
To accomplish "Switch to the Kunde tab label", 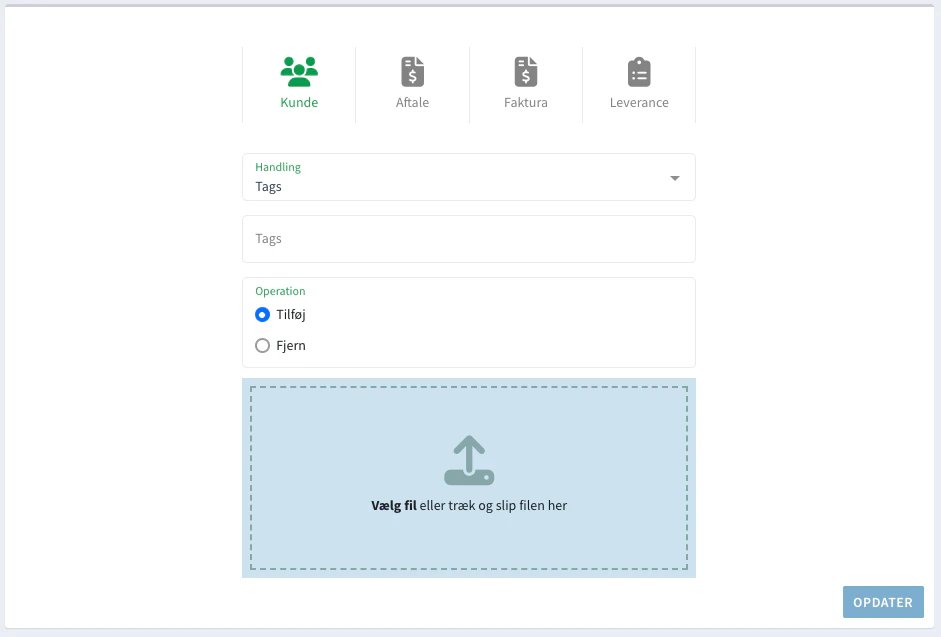I will [299, 102].
